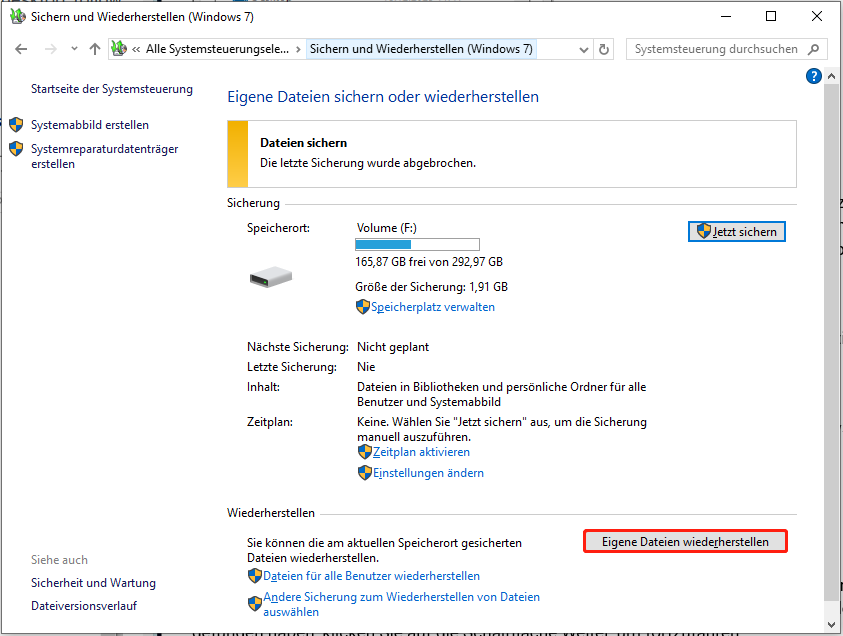Open 'Speicherplatz verwalten' link
Screen dimensions: 843x636
[433, 307]
